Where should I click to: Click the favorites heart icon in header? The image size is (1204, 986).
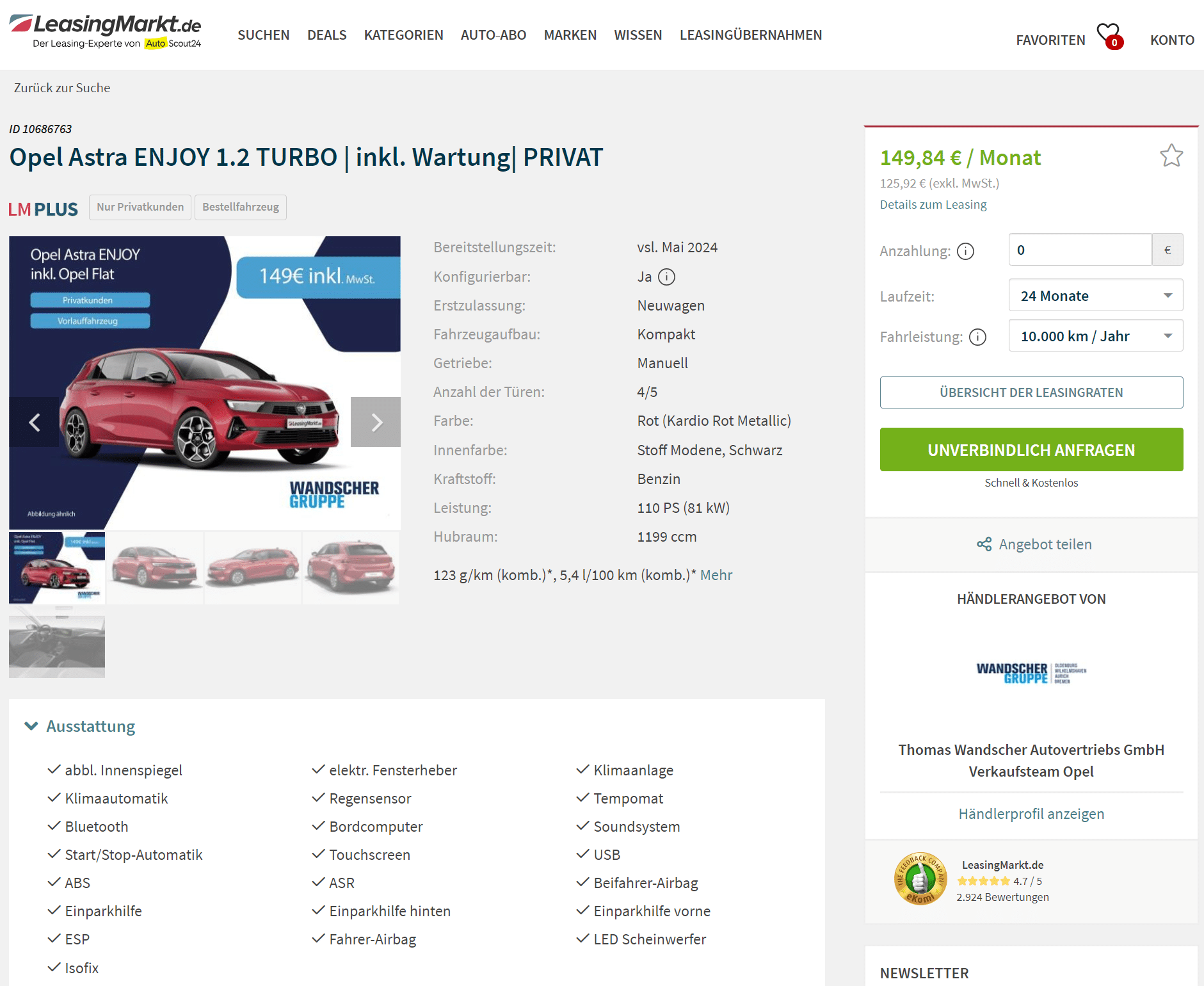(1109, 36)
